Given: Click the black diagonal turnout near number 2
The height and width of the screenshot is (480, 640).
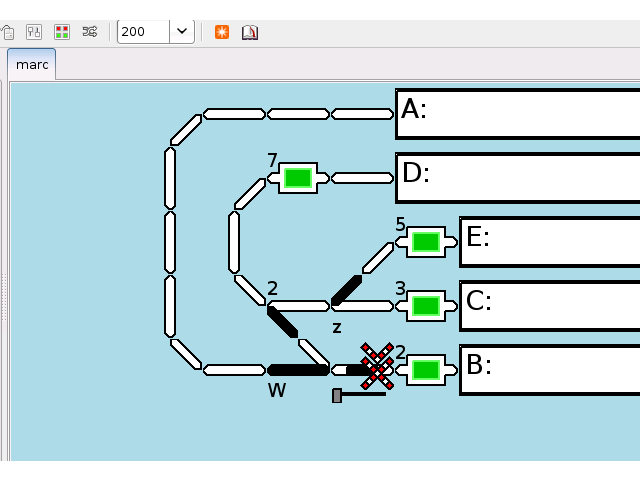Looking at the screenshot, I should [282, 321].
